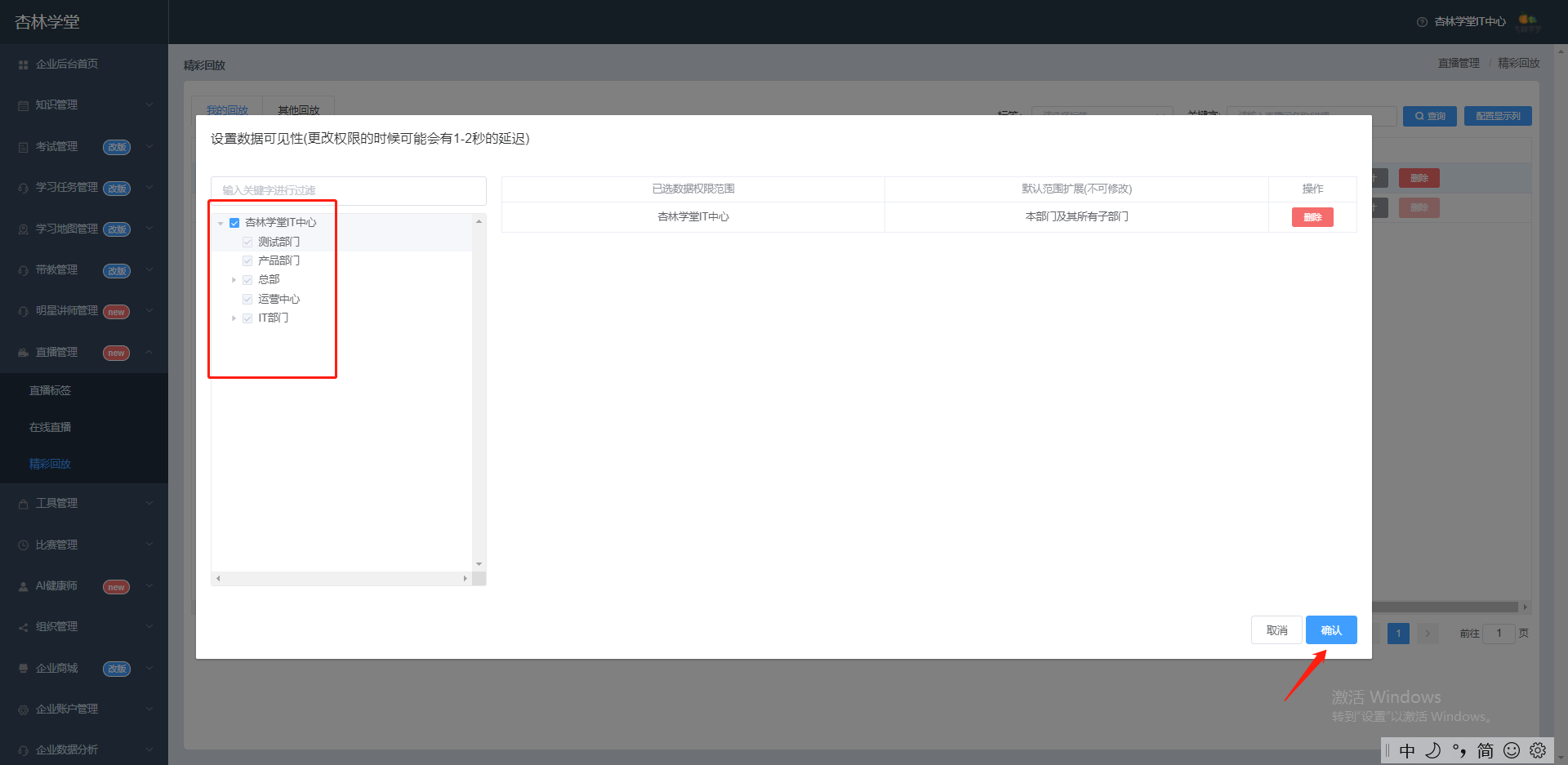Click the 直播管理 sidebar icon
The image size is (1568, 765).
coord(23,353)
